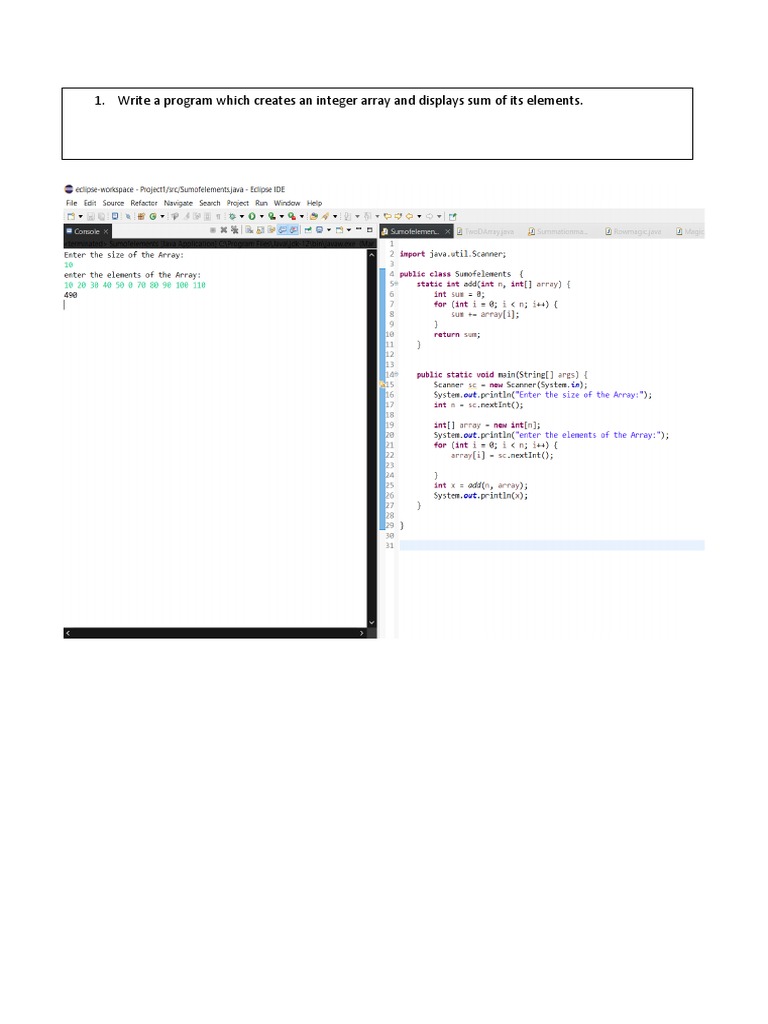Click the Back navigation arrow in toolbar

coord(410,215)
